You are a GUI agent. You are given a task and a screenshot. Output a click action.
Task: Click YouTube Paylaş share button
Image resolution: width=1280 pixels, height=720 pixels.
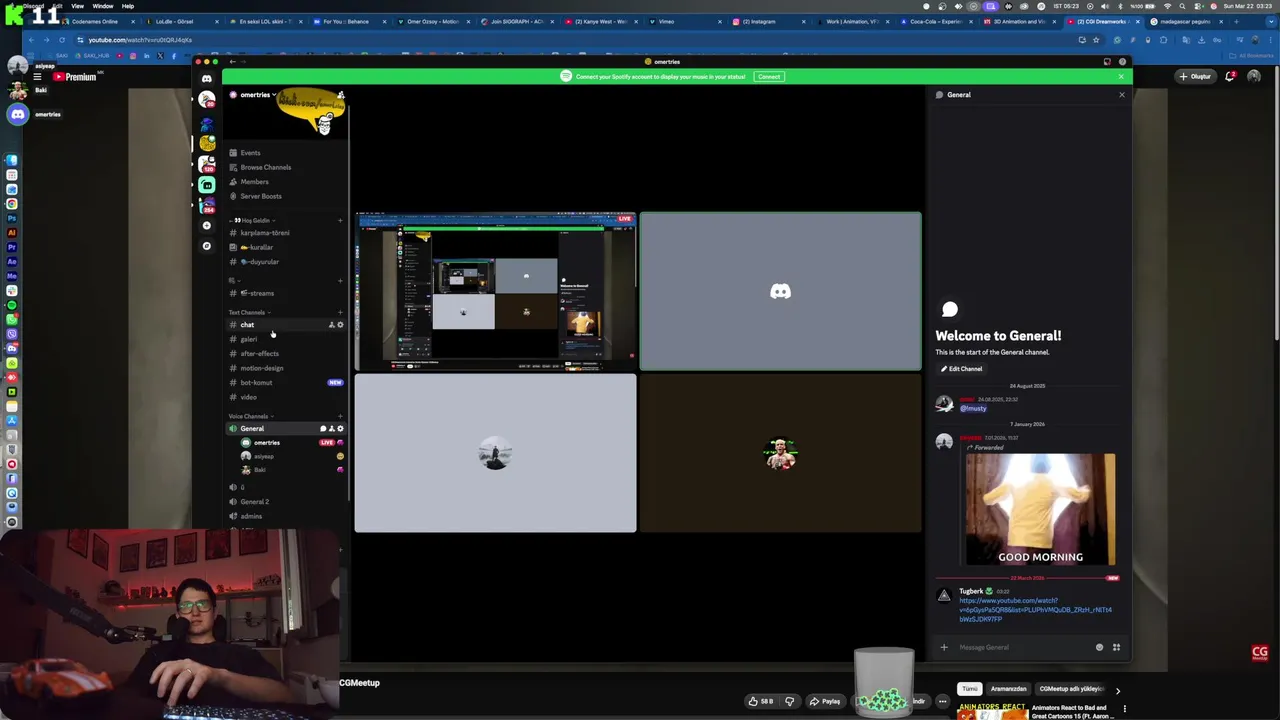click(825, 701)
